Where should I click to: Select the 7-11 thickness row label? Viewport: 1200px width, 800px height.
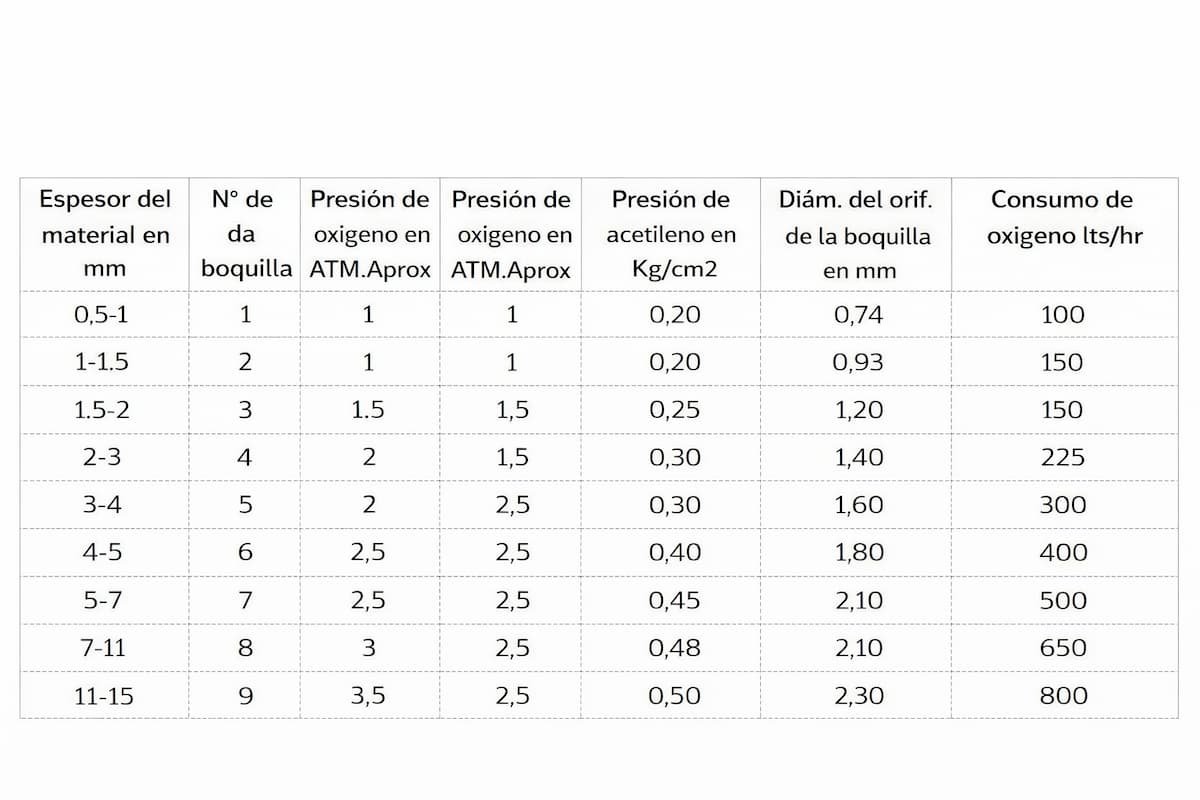tap(101, 648)
